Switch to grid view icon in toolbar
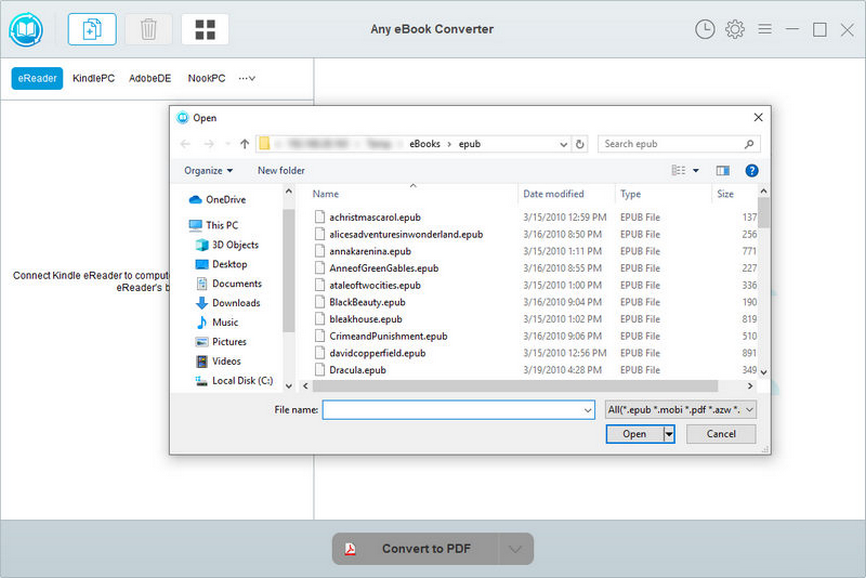The image size is (866, 578). 205,29
